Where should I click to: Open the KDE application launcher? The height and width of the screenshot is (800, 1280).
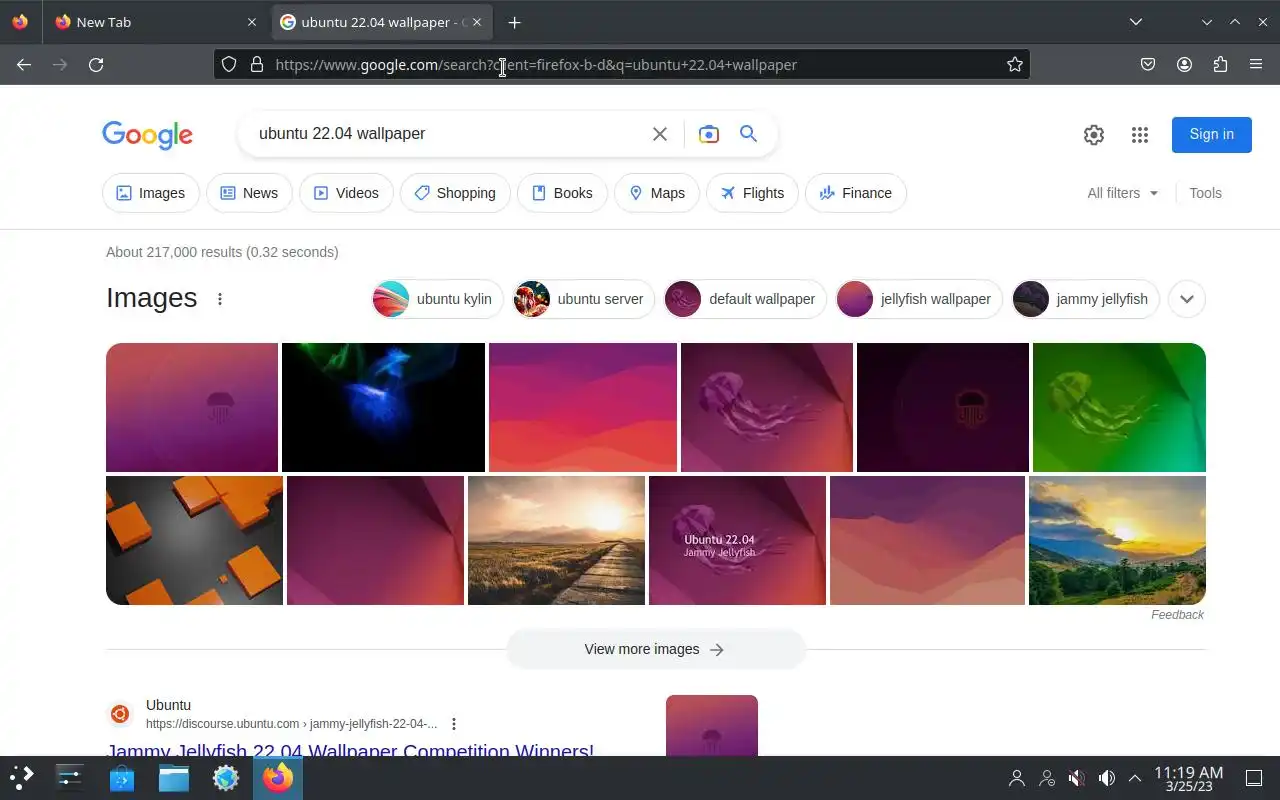(21, 777)
